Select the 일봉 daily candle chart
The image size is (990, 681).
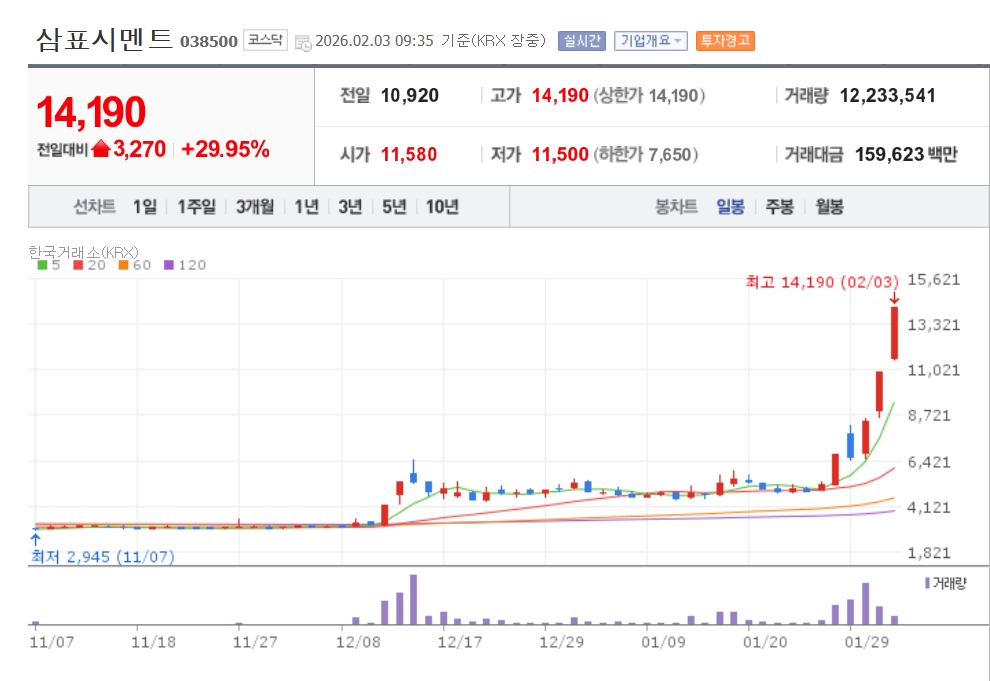point(731,206)
